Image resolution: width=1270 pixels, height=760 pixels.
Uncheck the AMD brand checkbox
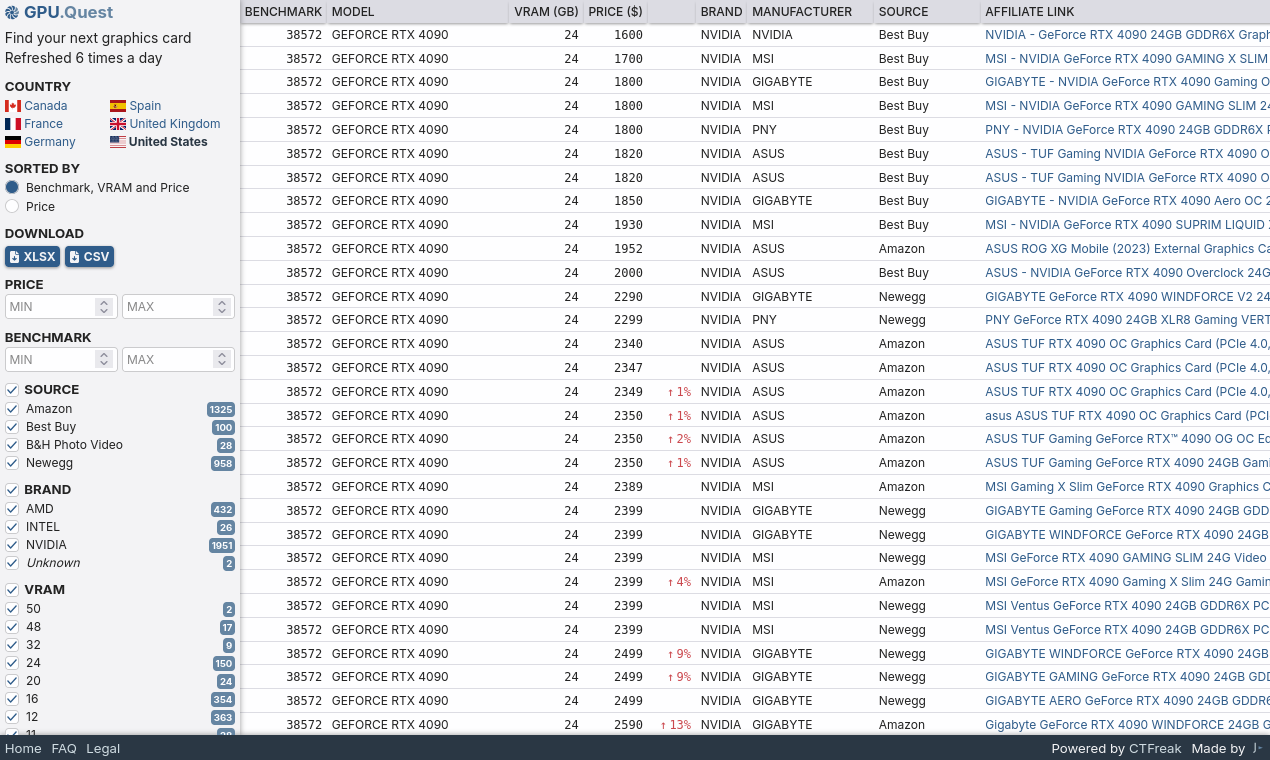point(12,509)
